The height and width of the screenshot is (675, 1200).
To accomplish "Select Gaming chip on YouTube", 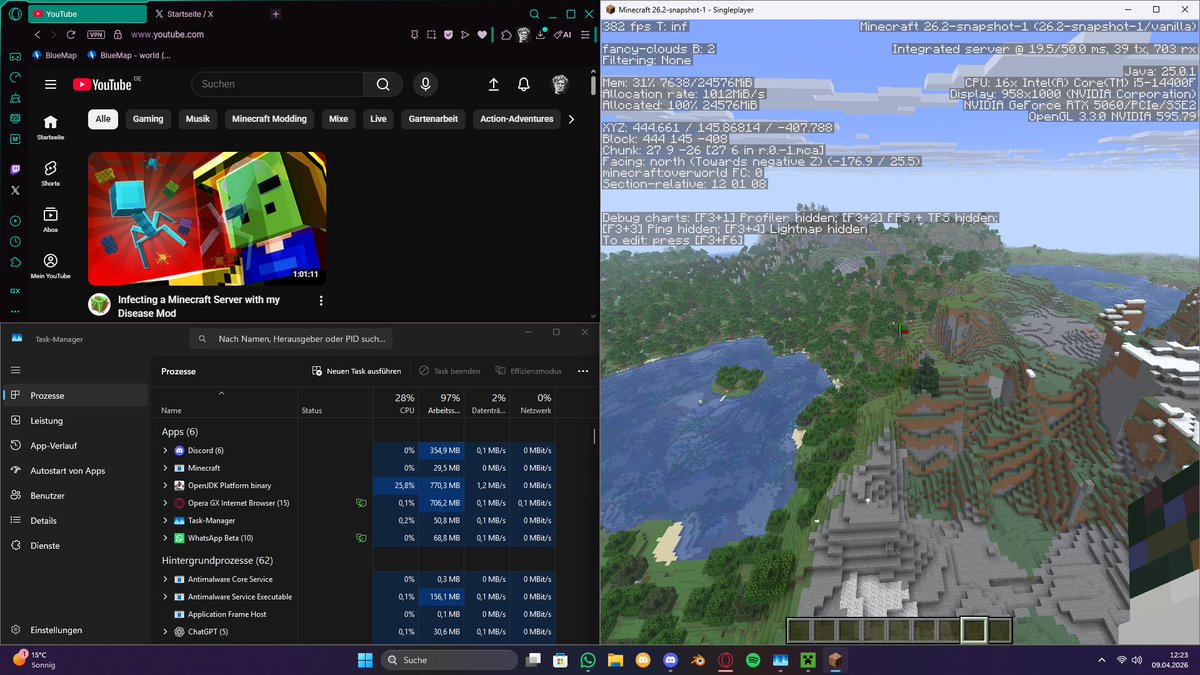I will [x=148, y=119].
